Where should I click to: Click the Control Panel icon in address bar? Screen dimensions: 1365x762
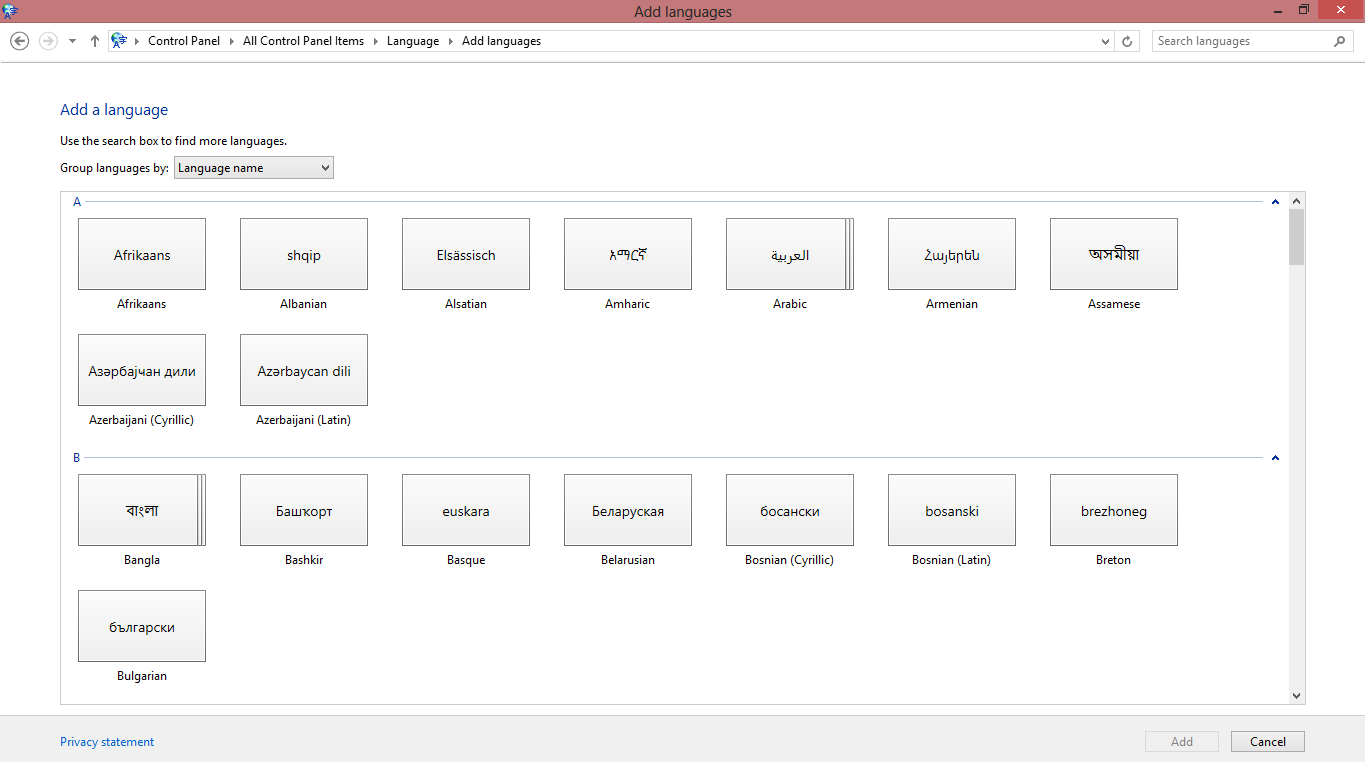120,41
